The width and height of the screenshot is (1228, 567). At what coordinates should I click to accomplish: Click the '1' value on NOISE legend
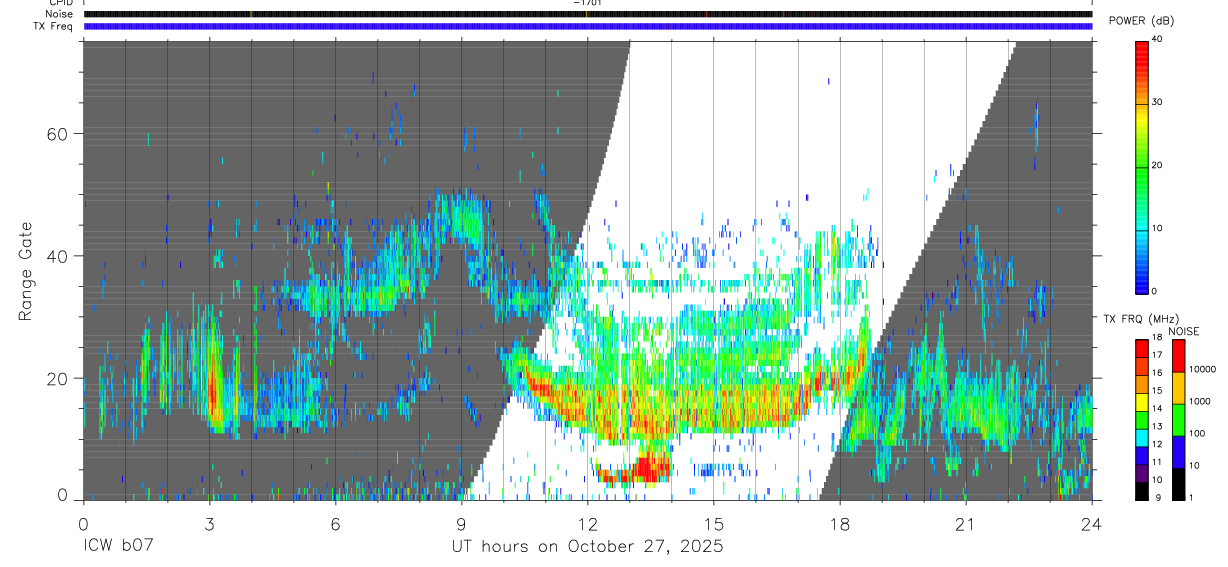click(1193, 497)
